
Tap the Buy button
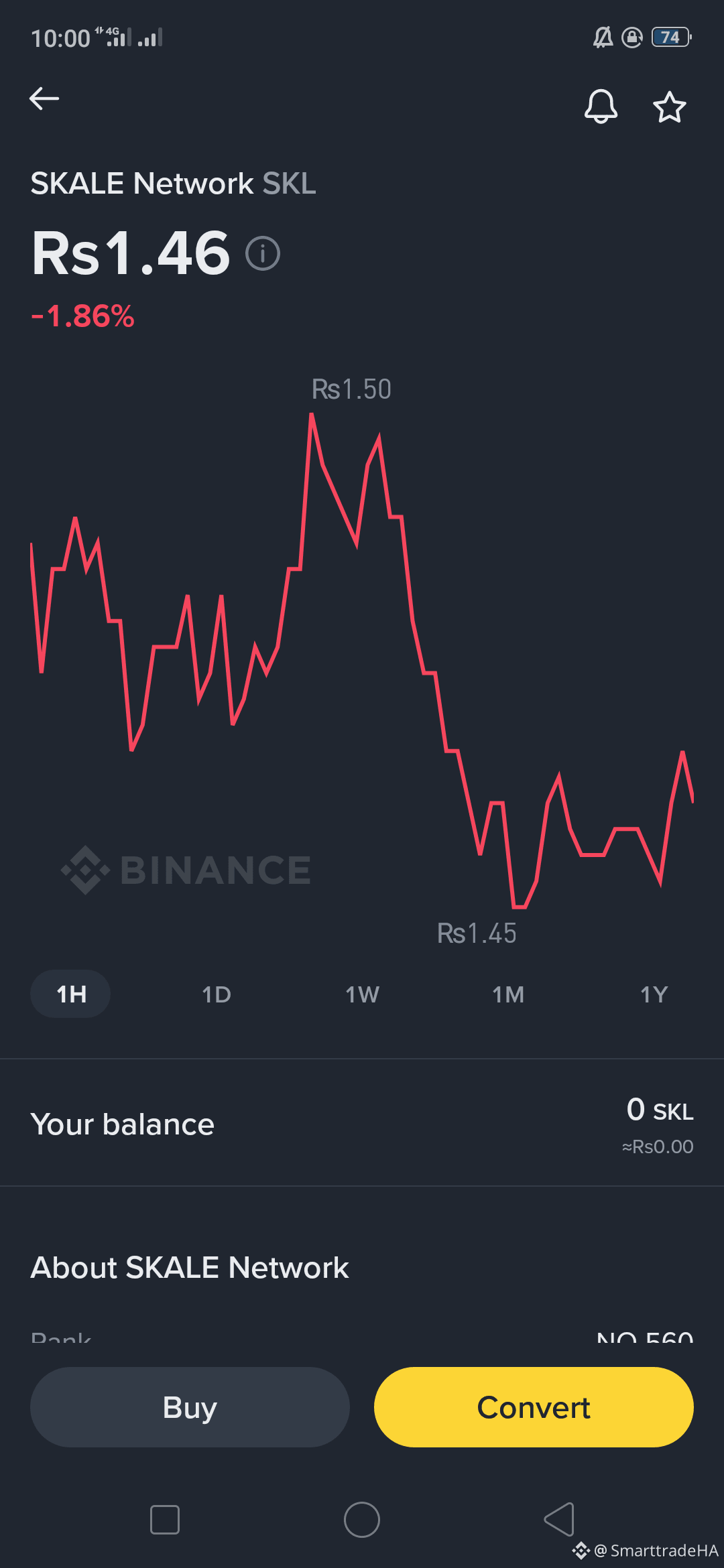[x=190, y=1407]
